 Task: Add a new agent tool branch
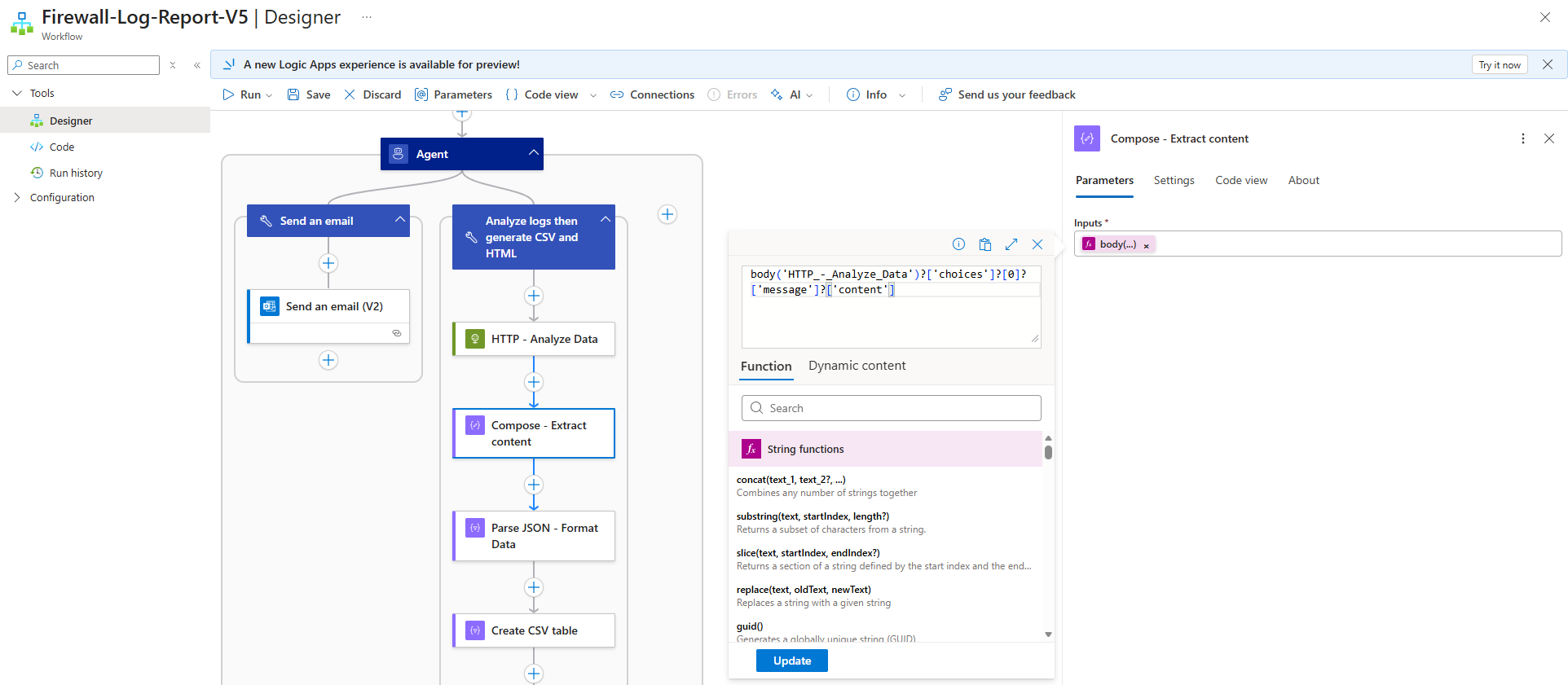coord(667,214)
